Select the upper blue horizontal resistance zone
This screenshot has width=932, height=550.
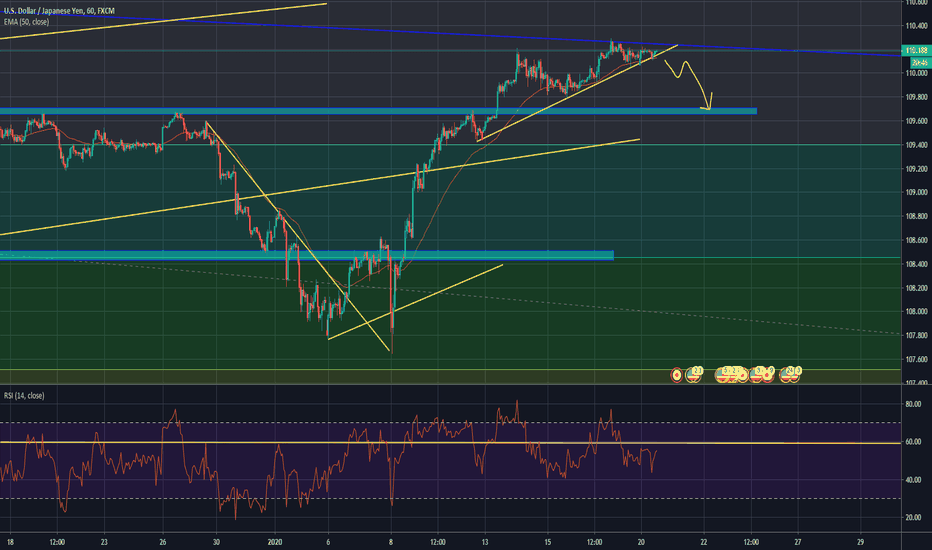click(400, 110)
